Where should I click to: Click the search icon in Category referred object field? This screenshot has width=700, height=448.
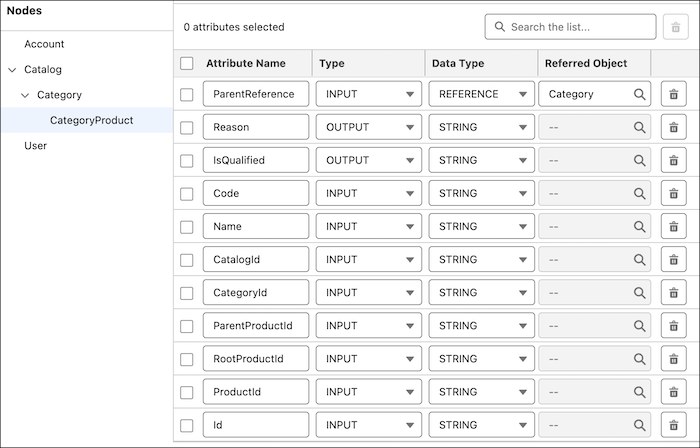[639, 94]
